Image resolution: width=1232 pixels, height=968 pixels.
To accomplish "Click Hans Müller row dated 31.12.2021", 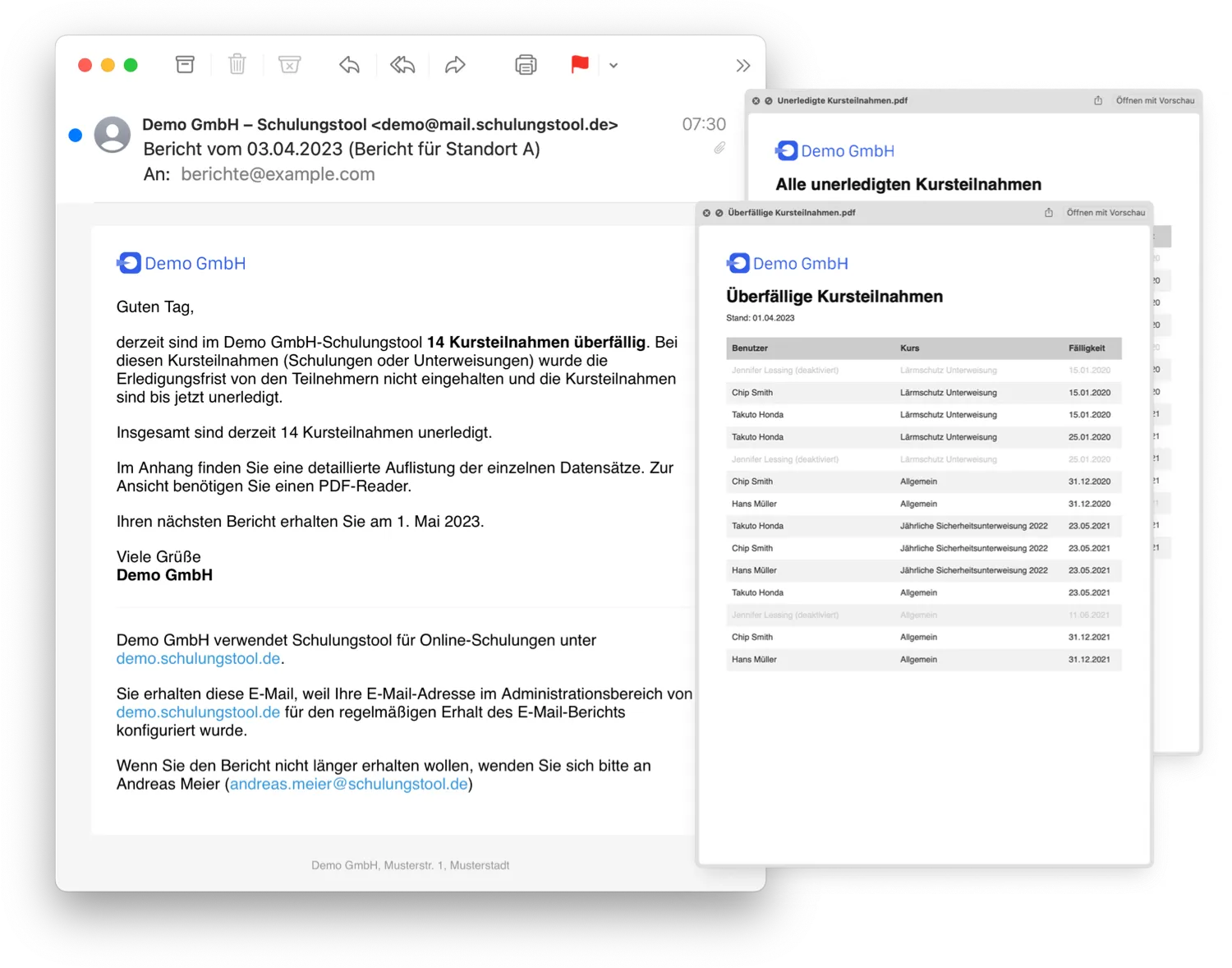I will [x=924, y=659].
